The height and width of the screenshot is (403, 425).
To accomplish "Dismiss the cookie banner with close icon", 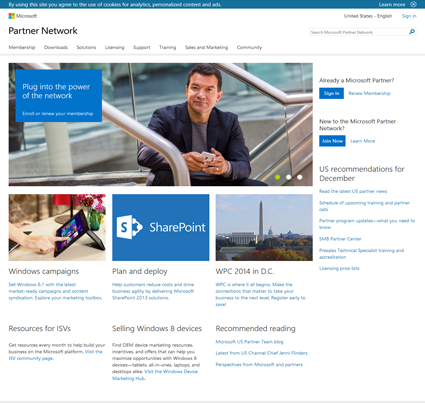I will pos(413,4).
